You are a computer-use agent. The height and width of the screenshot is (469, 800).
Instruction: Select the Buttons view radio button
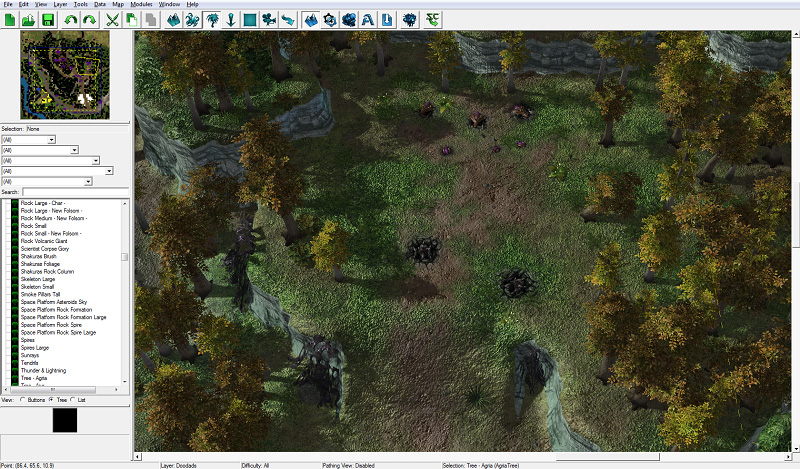[x=22, y=400]
